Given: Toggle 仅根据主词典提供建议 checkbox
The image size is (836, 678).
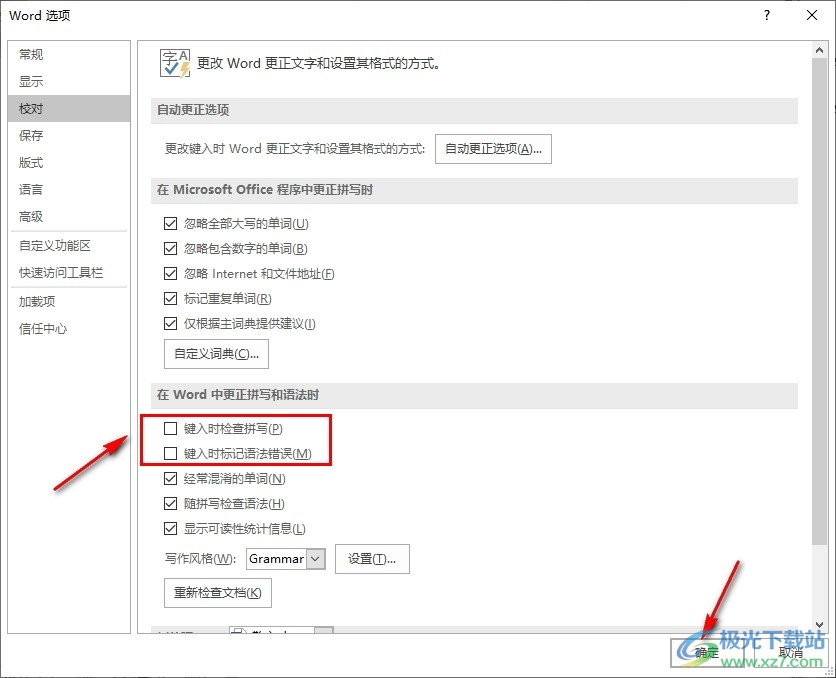Looking at the screenshot, I should click(x=171, y=324).
